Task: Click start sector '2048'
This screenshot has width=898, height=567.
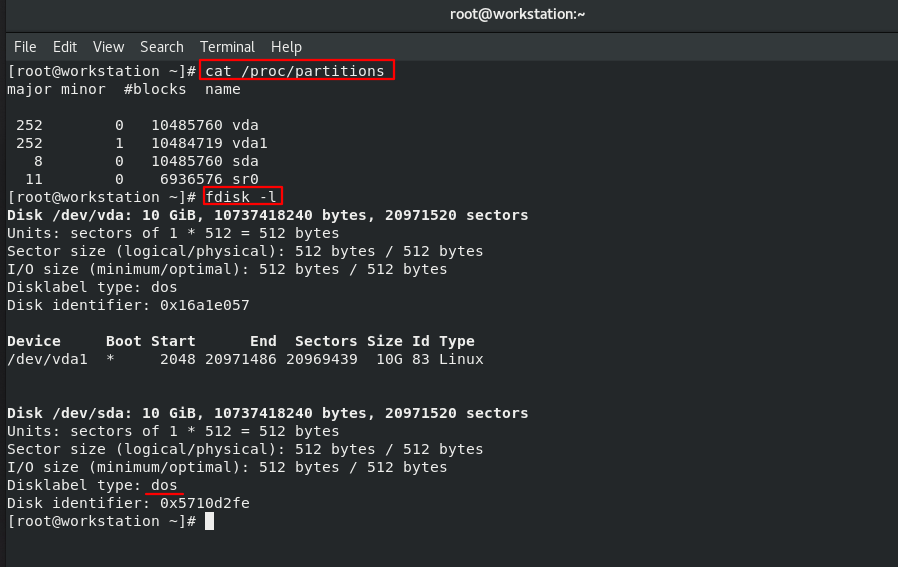Action: 178,359
